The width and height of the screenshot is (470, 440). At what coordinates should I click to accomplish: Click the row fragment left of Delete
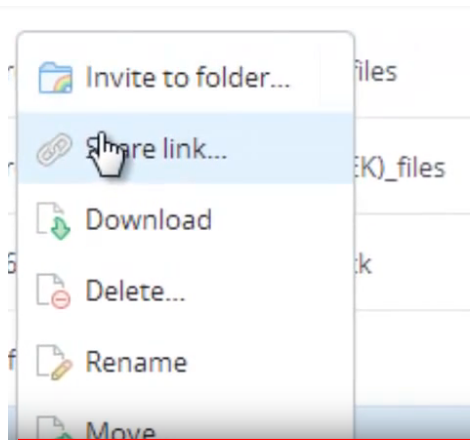[x=12, y=263]
